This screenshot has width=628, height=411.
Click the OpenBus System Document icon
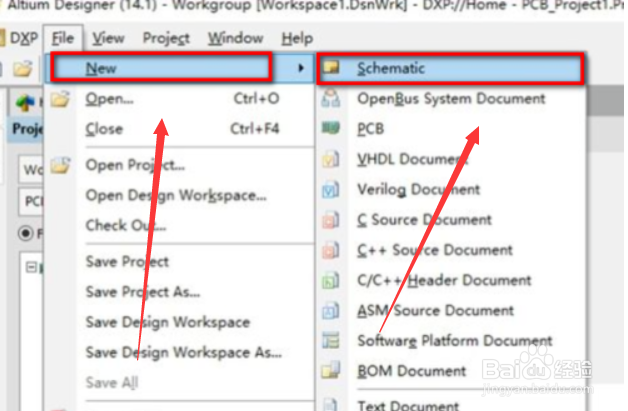(331, 99)
